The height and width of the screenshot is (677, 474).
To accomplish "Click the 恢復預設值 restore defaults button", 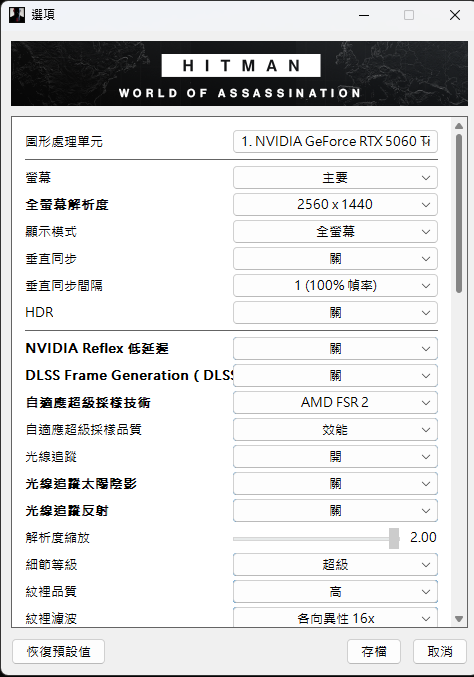I will coord(59,652).
